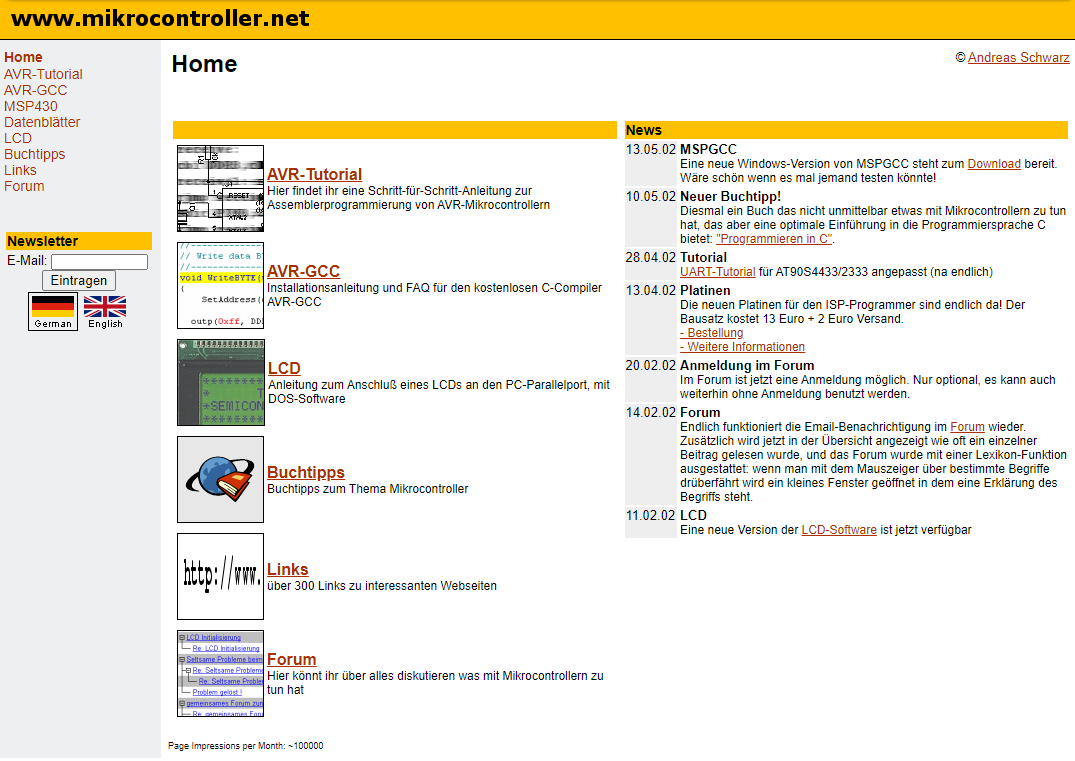Follow the MSPGCC Download link
This screenshot has width=1075, height=761.
click(x=993, y=164)
